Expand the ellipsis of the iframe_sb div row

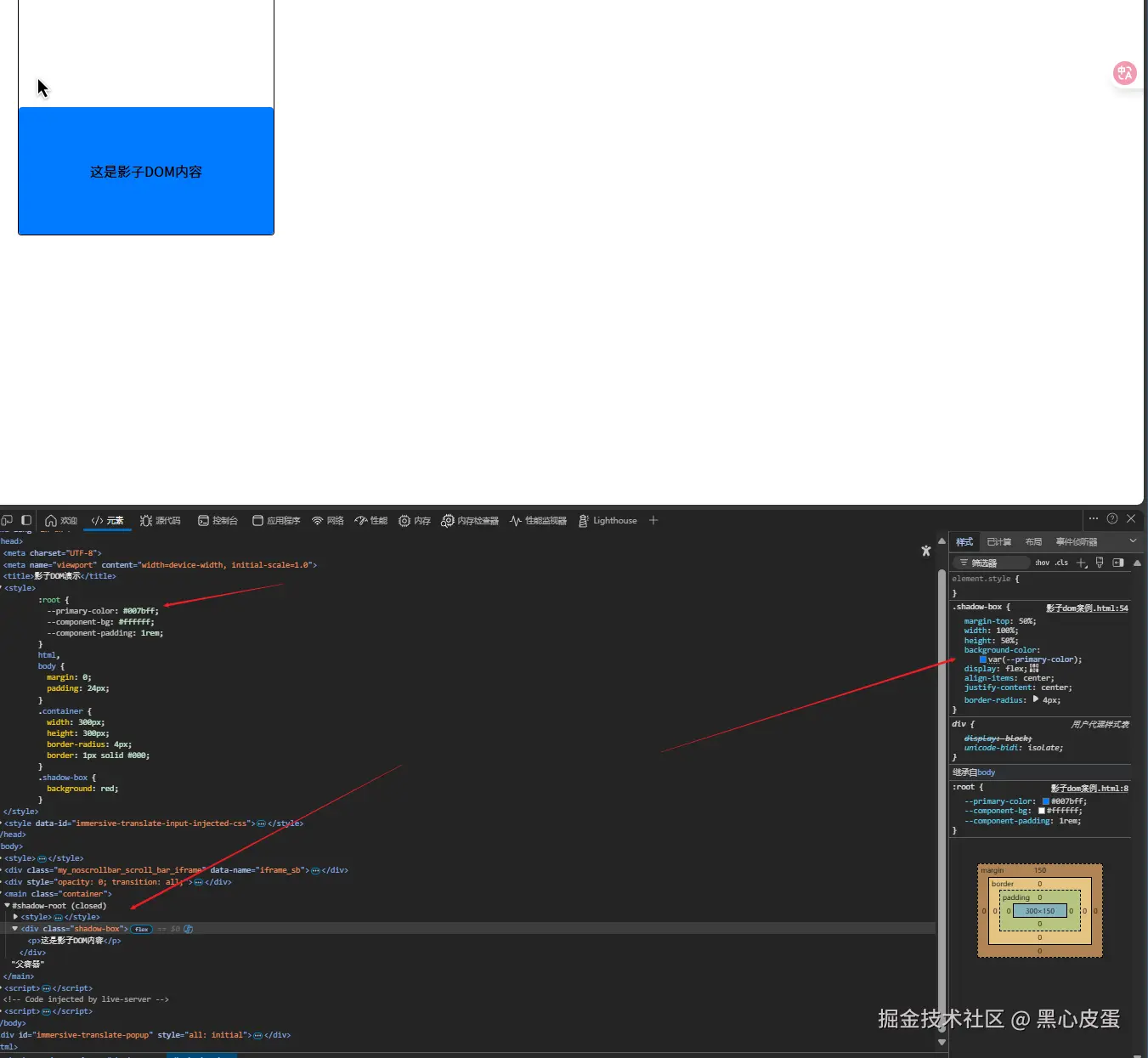(315, 870)
